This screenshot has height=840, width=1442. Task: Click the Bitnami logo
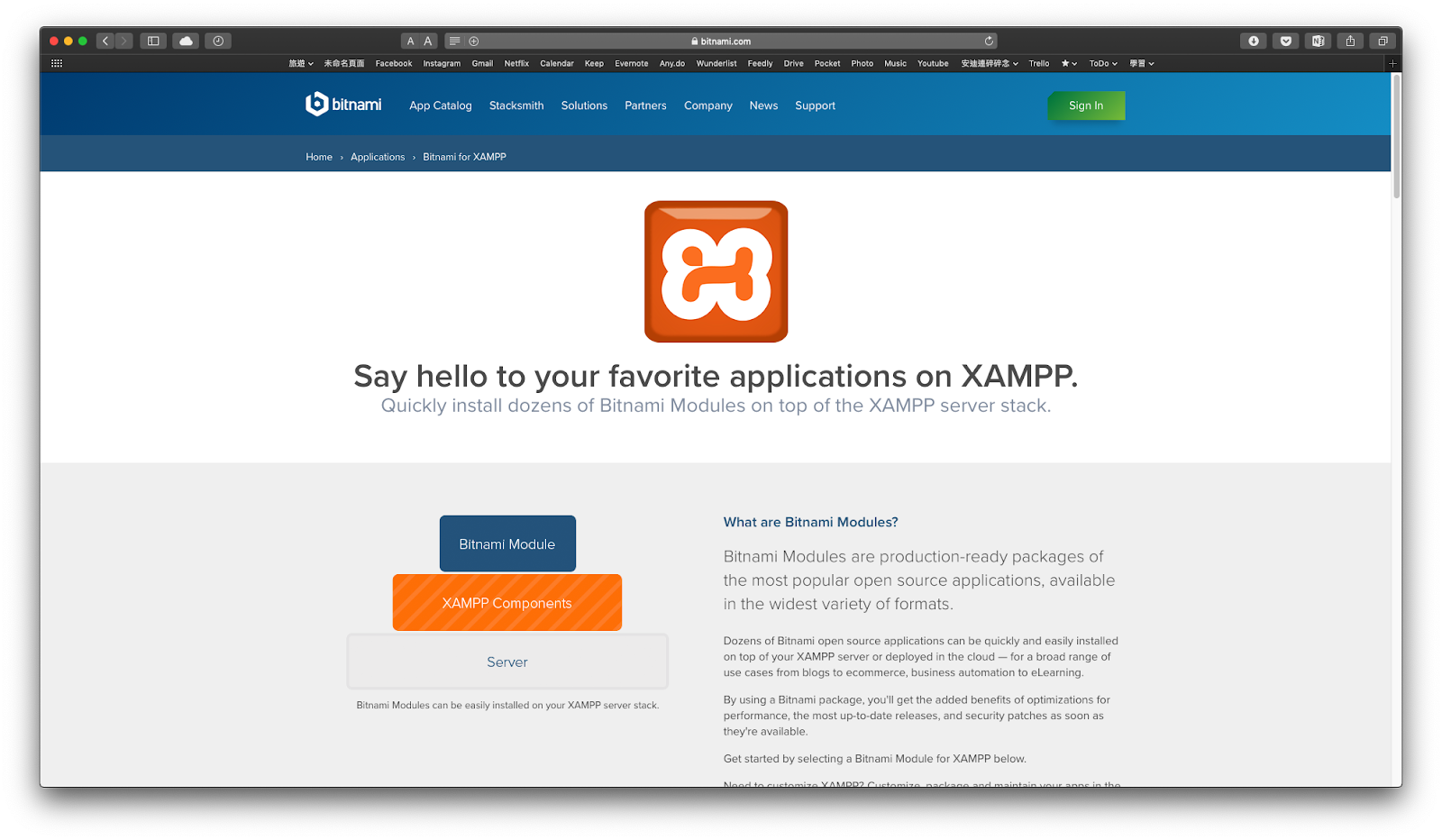click(343, 105)
